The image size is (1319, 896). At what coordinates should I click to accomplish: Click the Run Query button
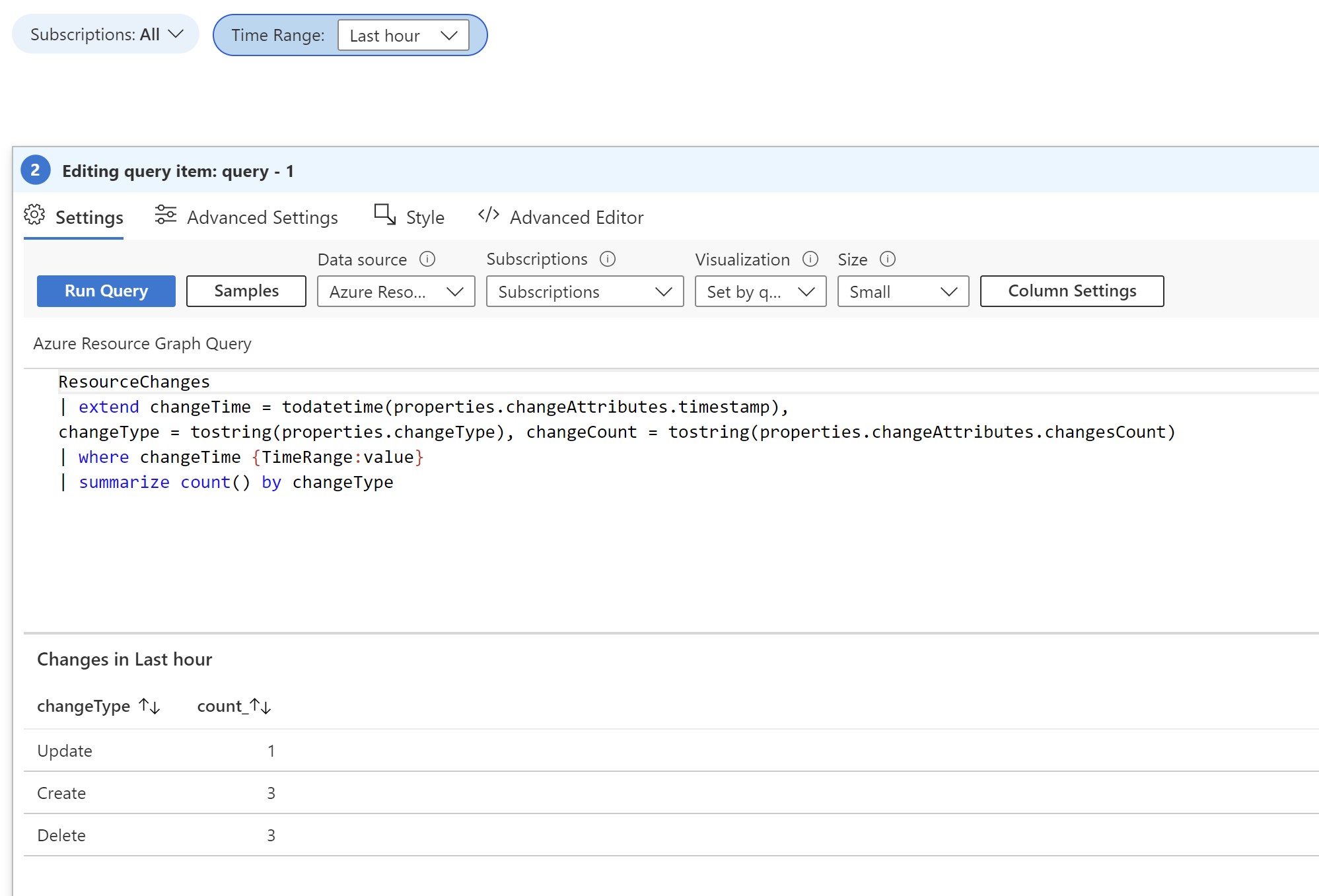106,291
